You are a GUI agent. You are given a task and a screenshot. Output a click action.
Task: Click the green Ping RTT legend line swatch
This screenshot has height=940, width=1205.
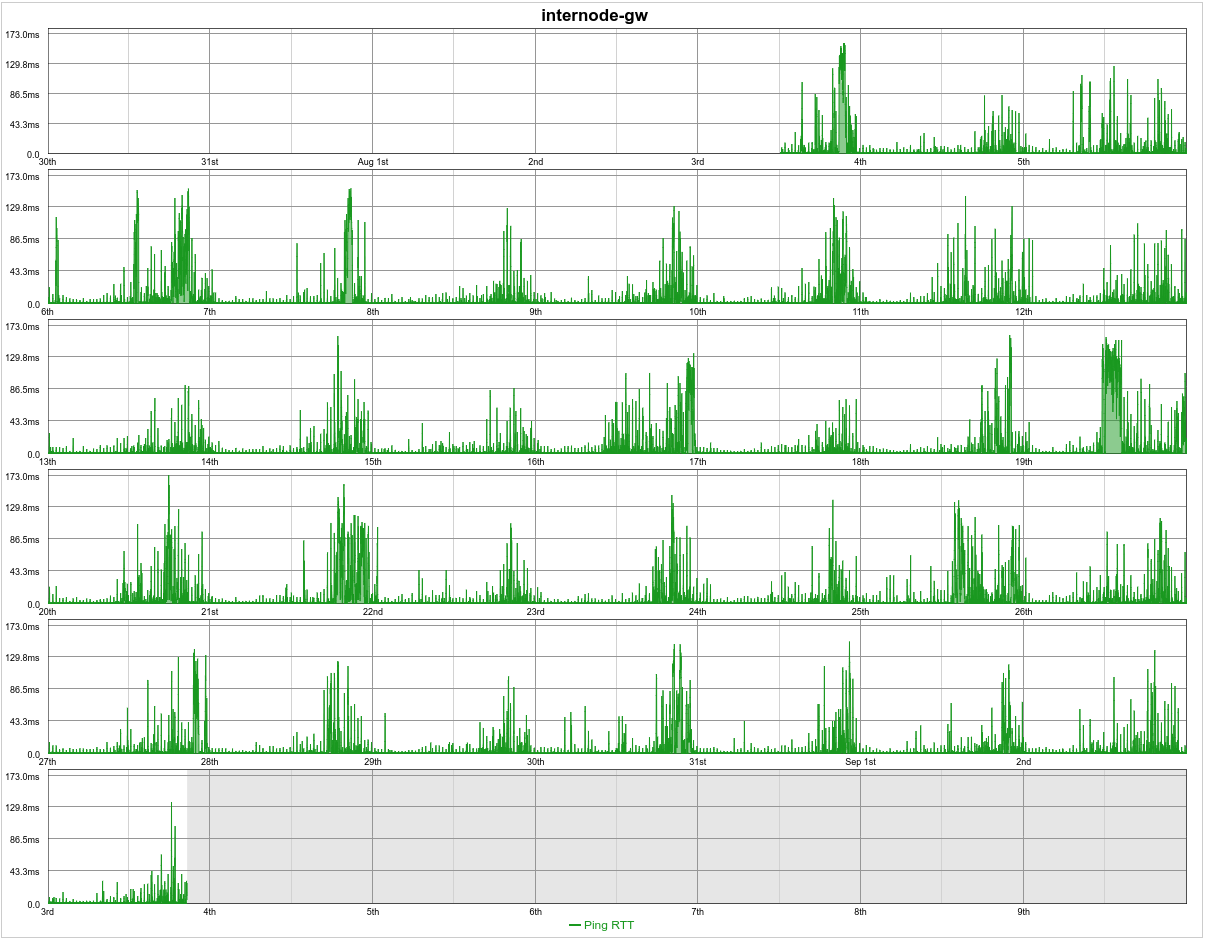[574, 925]
